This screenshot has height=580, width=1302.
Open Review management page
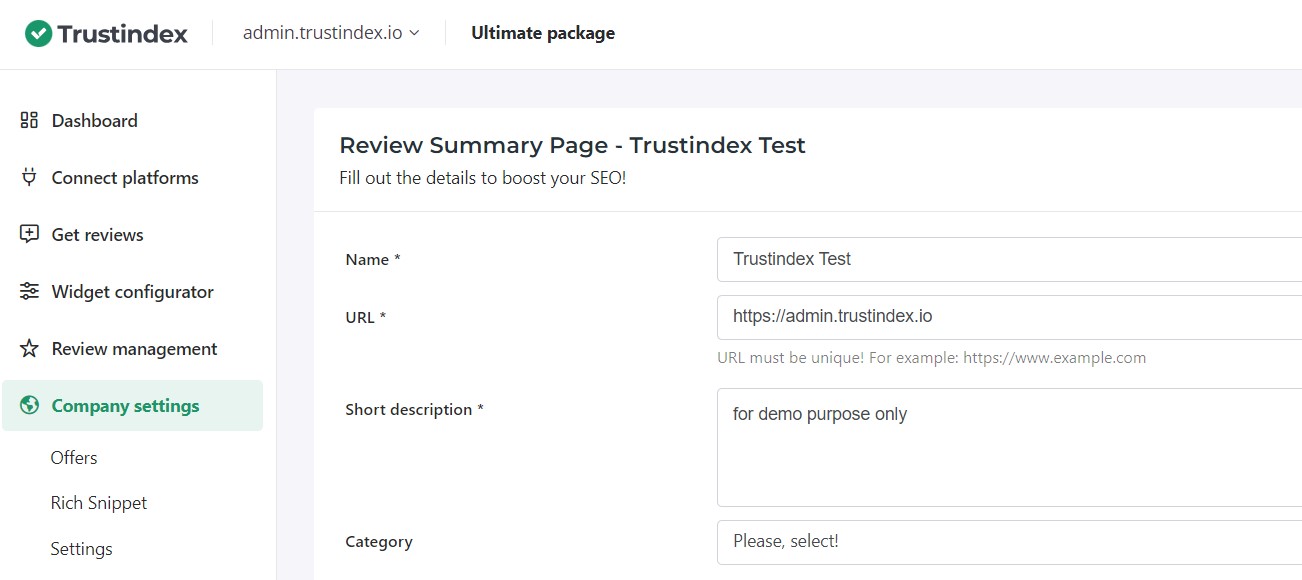point(134,348)
